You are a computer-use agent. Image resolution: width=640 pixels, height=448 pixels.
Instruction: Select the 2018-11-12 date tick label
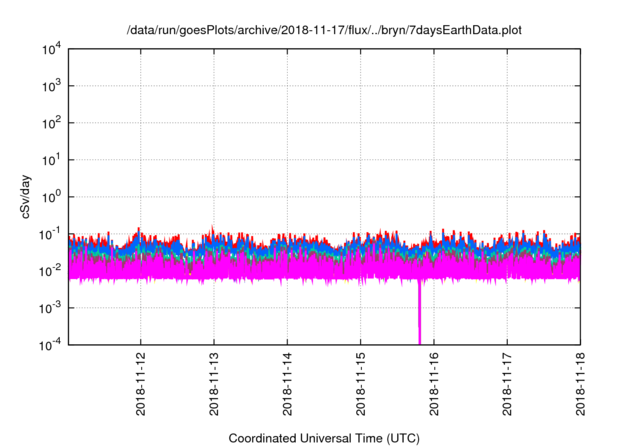(140, 385)
